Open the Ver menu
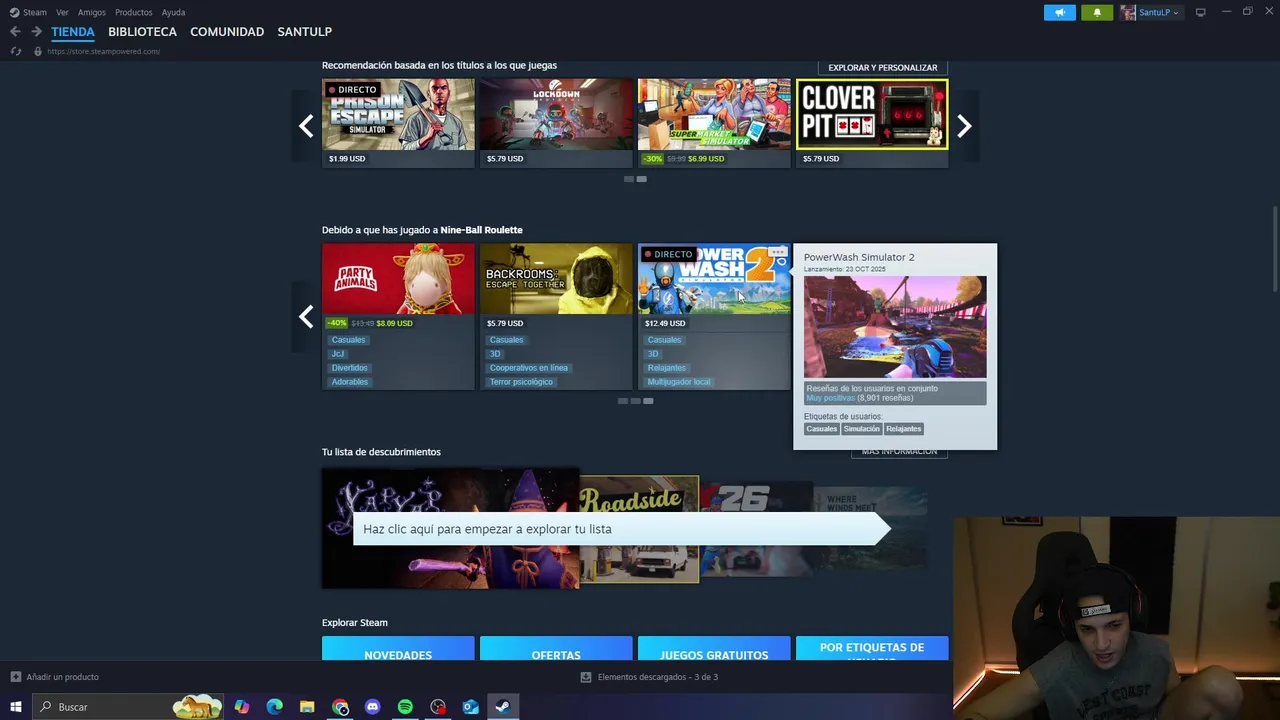 (62, 12)
